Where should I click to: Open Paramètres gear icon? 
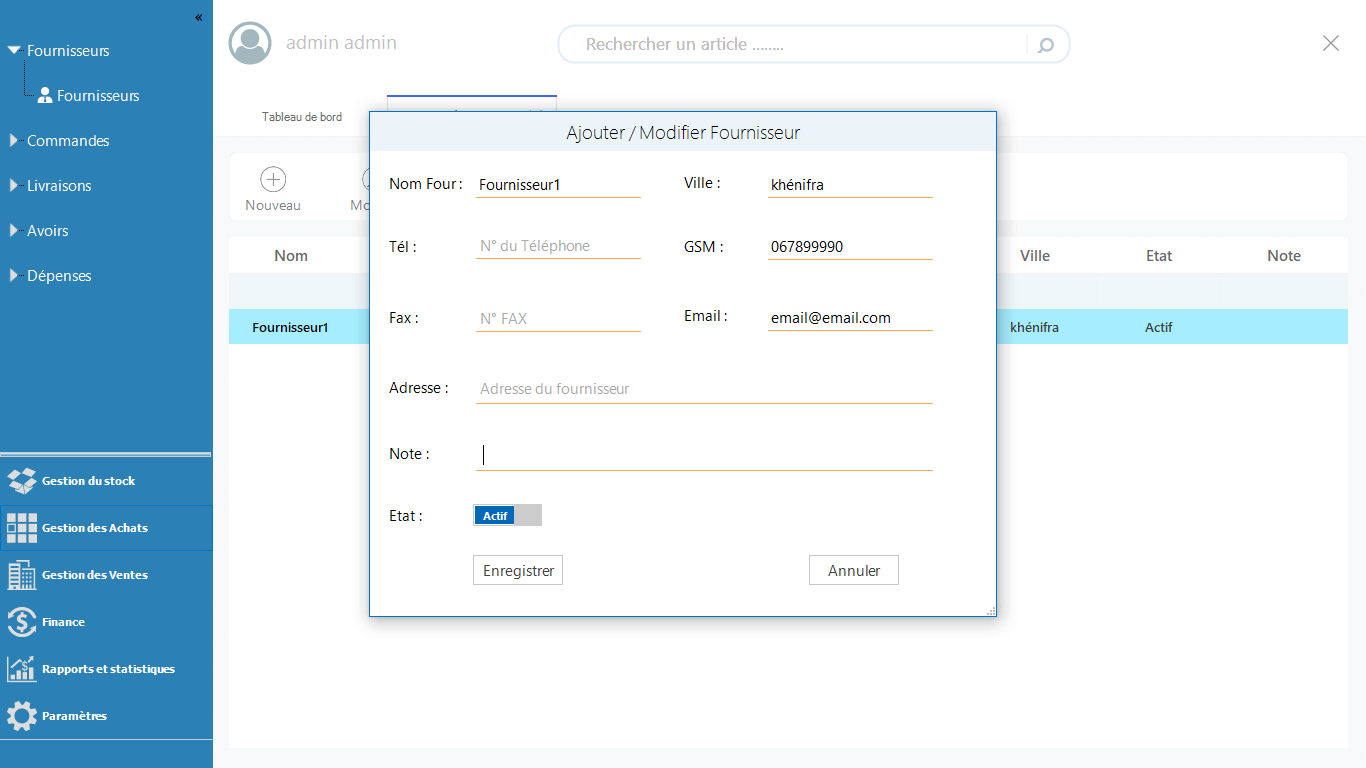coord(22,716)
